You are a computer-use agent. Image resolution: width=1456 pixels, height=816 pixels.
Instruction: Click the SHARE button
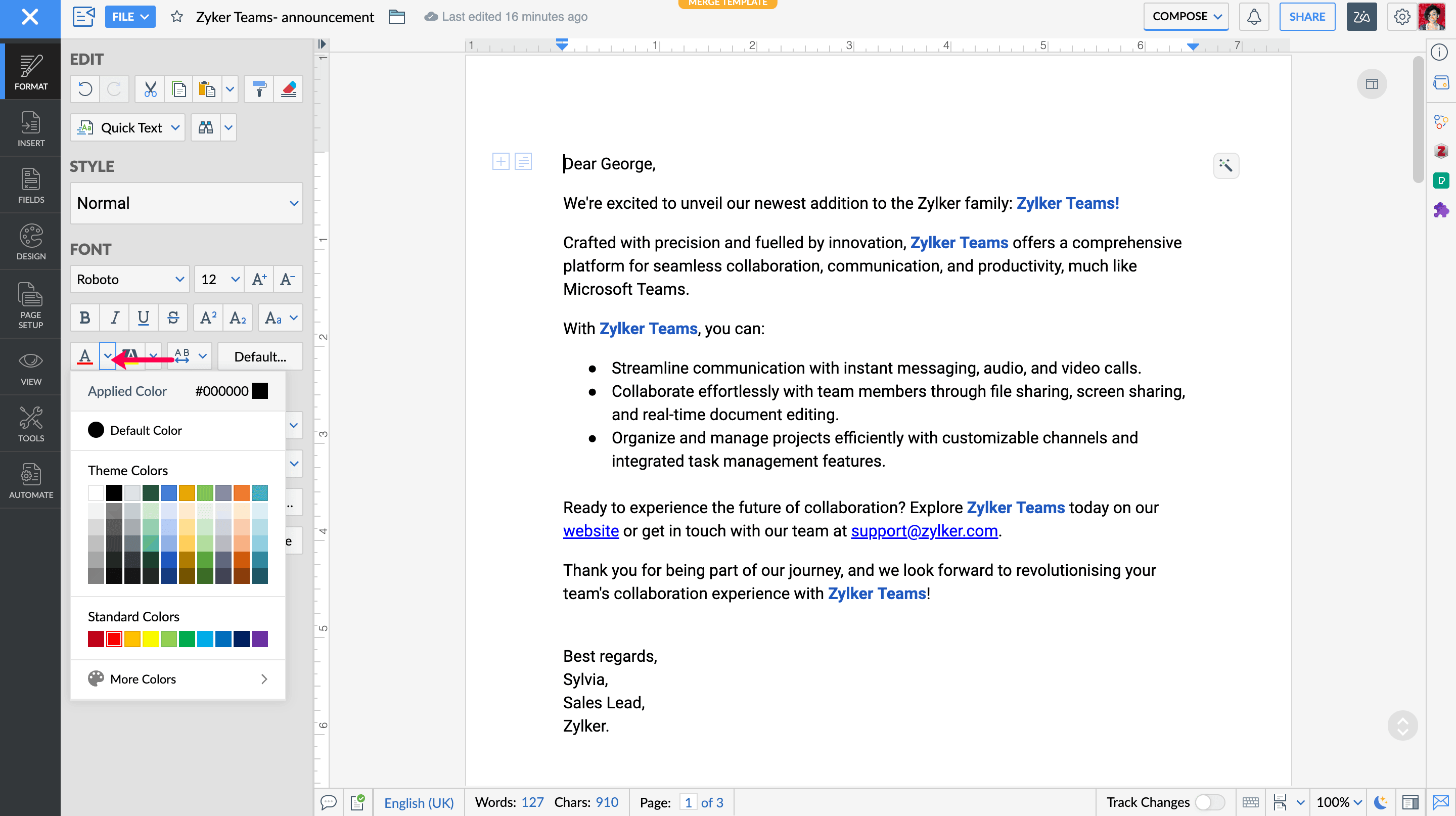1306,17
